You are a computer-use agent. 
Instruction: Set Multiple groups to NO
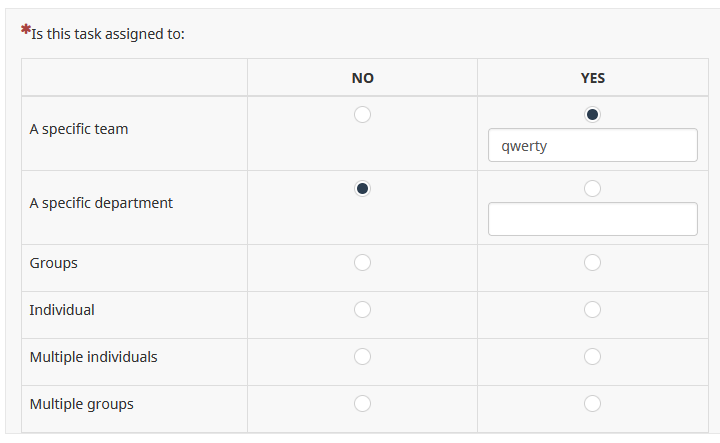(x=362, y=403)
